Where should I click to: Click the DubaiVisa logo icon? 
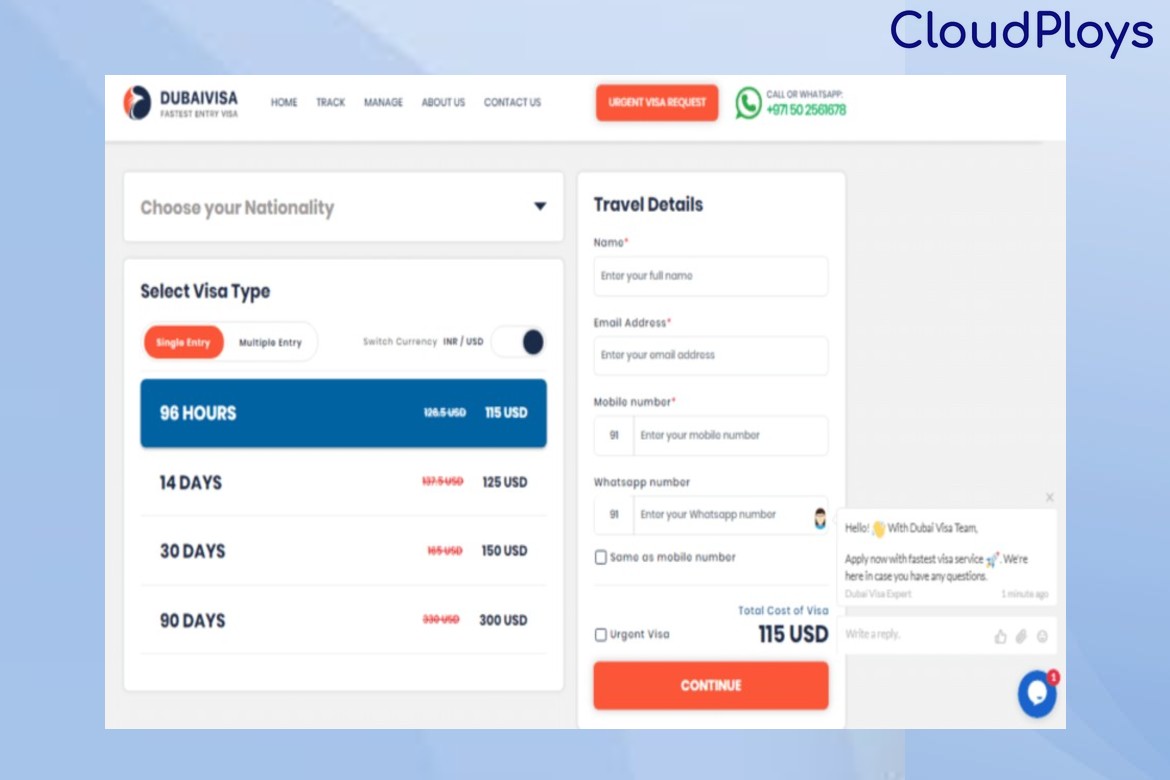click(137, 103)
